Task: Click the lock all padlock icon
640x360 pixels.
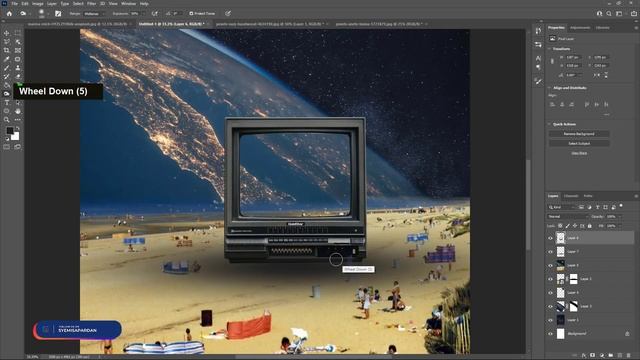Action: pos(589,226)
